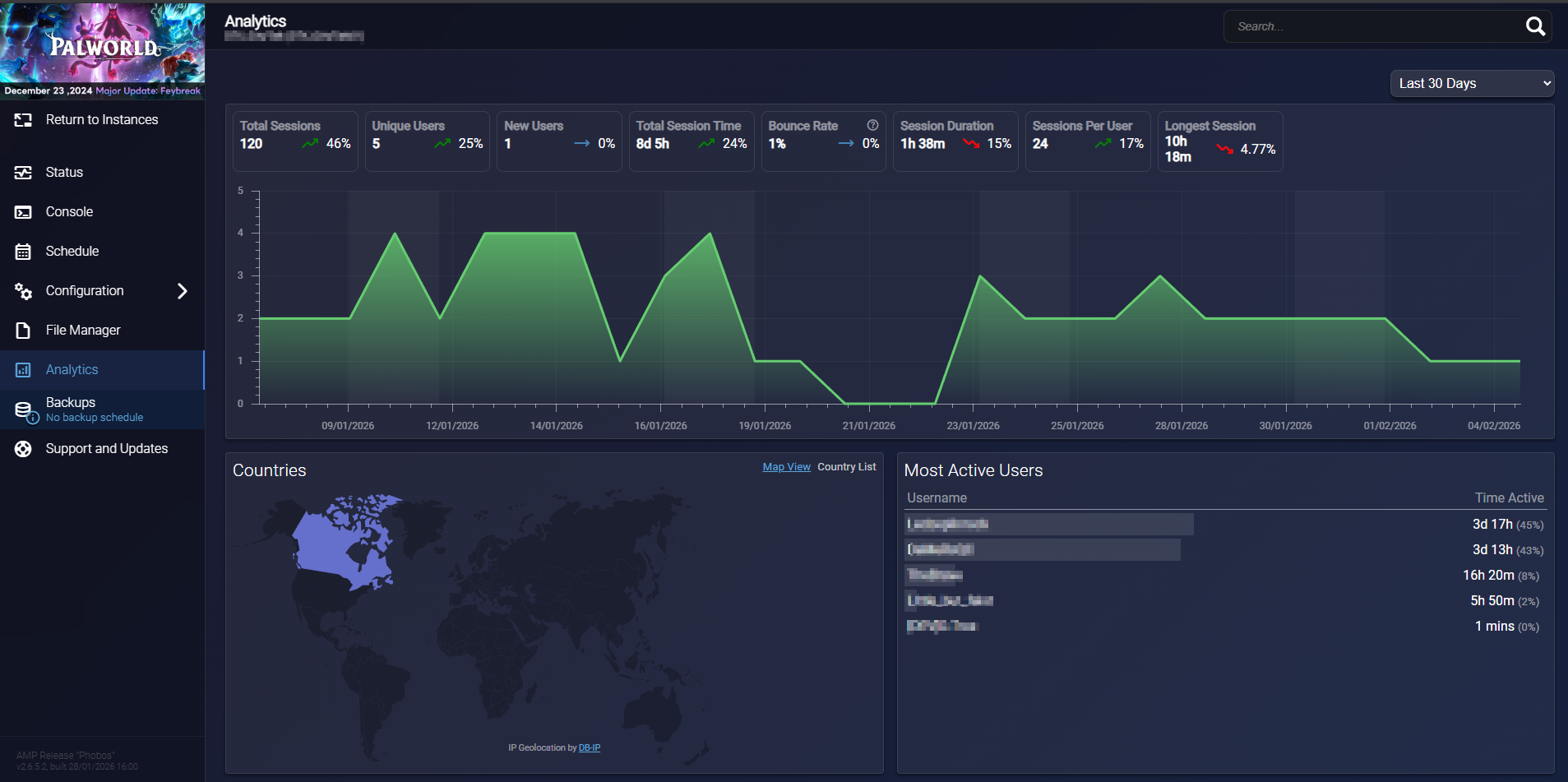Click the Console terminal icon
The image size is (1568, 782).
[x=23, y=212]
